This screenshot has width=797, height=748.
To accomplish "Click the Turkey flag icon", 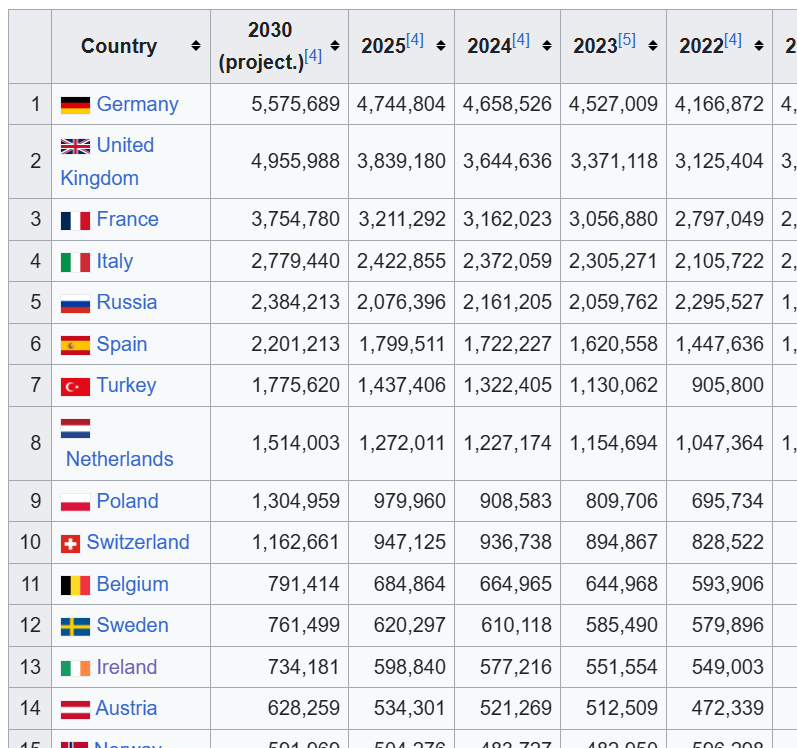I will [75, 387].
